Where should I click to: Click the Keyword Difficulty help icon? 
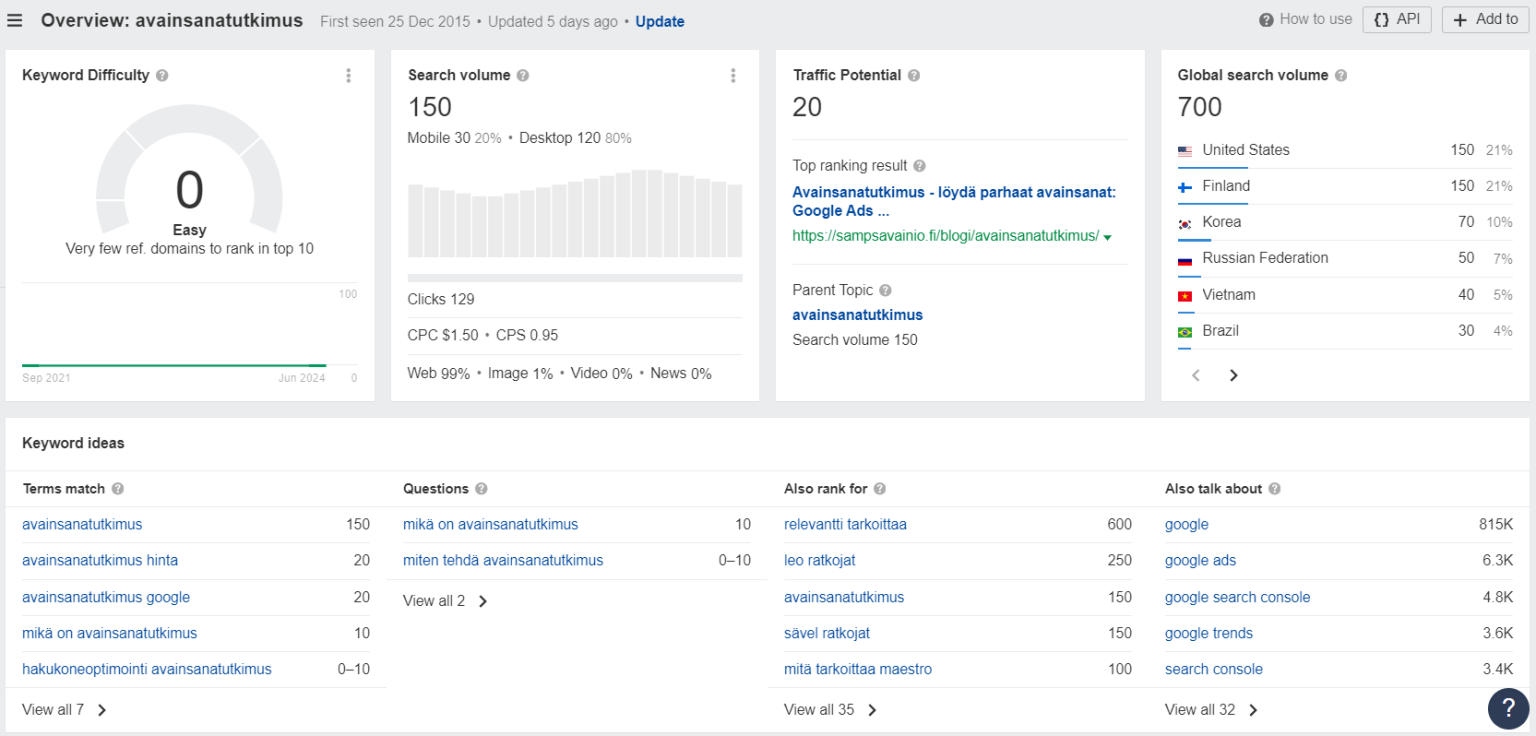162,75
